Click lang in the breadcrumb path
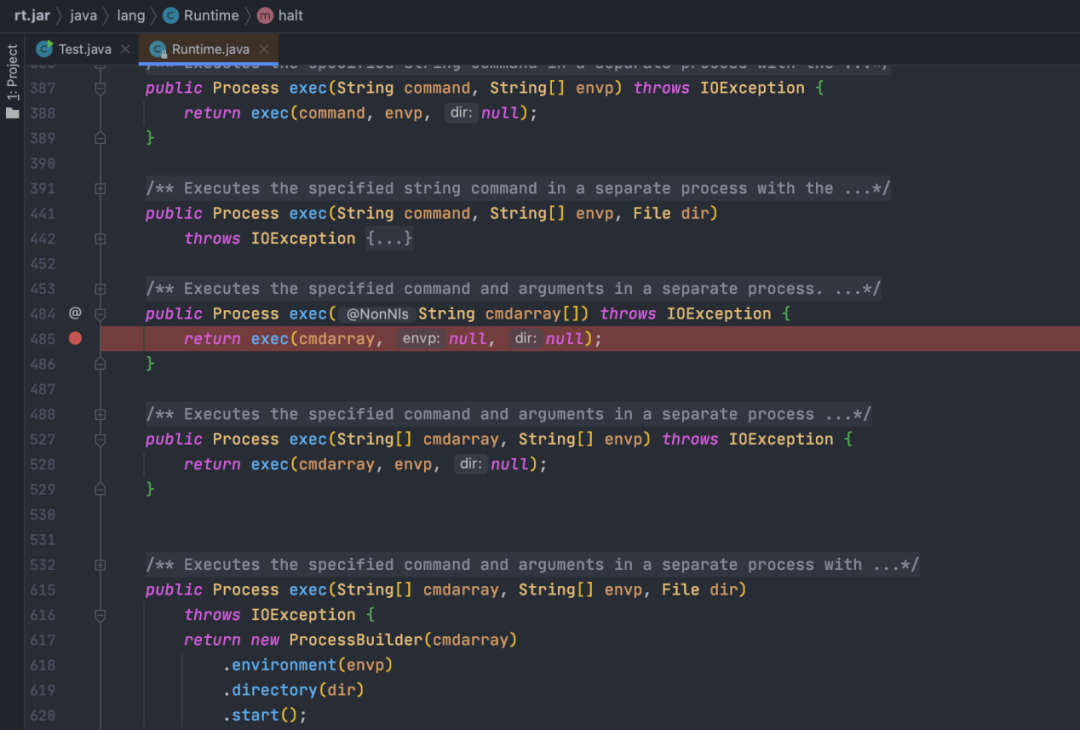The image size is (1080, 730). pyautogui.click(x=131, y=15)
